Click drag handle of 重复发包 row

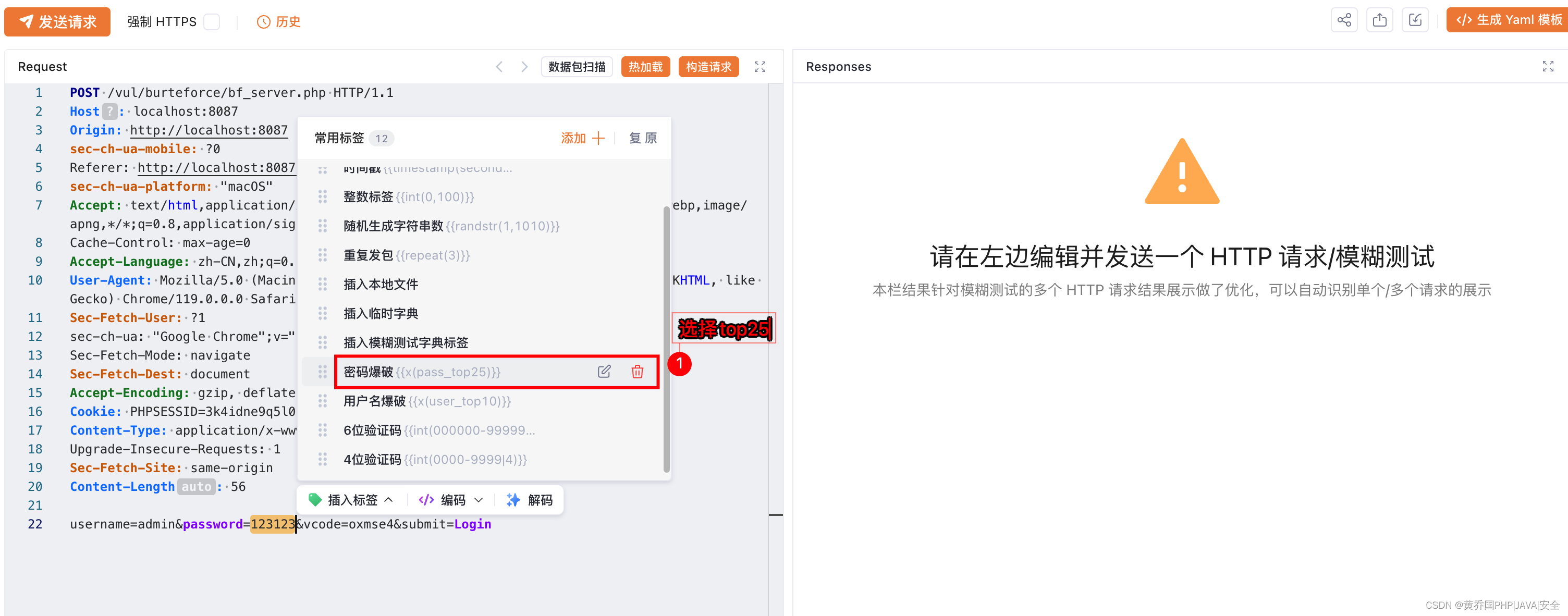323,255
